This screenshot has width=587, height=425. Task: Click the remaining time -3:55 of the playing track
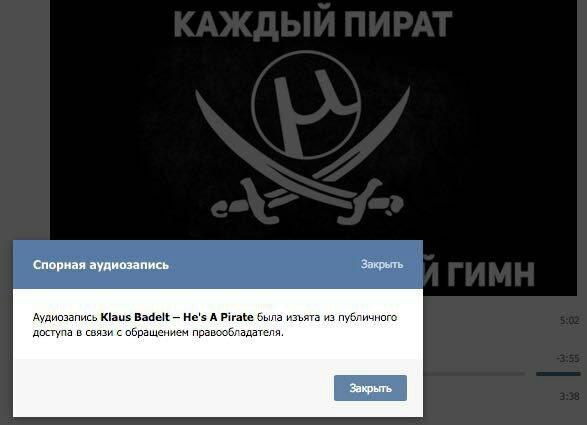tap(568, 358)
